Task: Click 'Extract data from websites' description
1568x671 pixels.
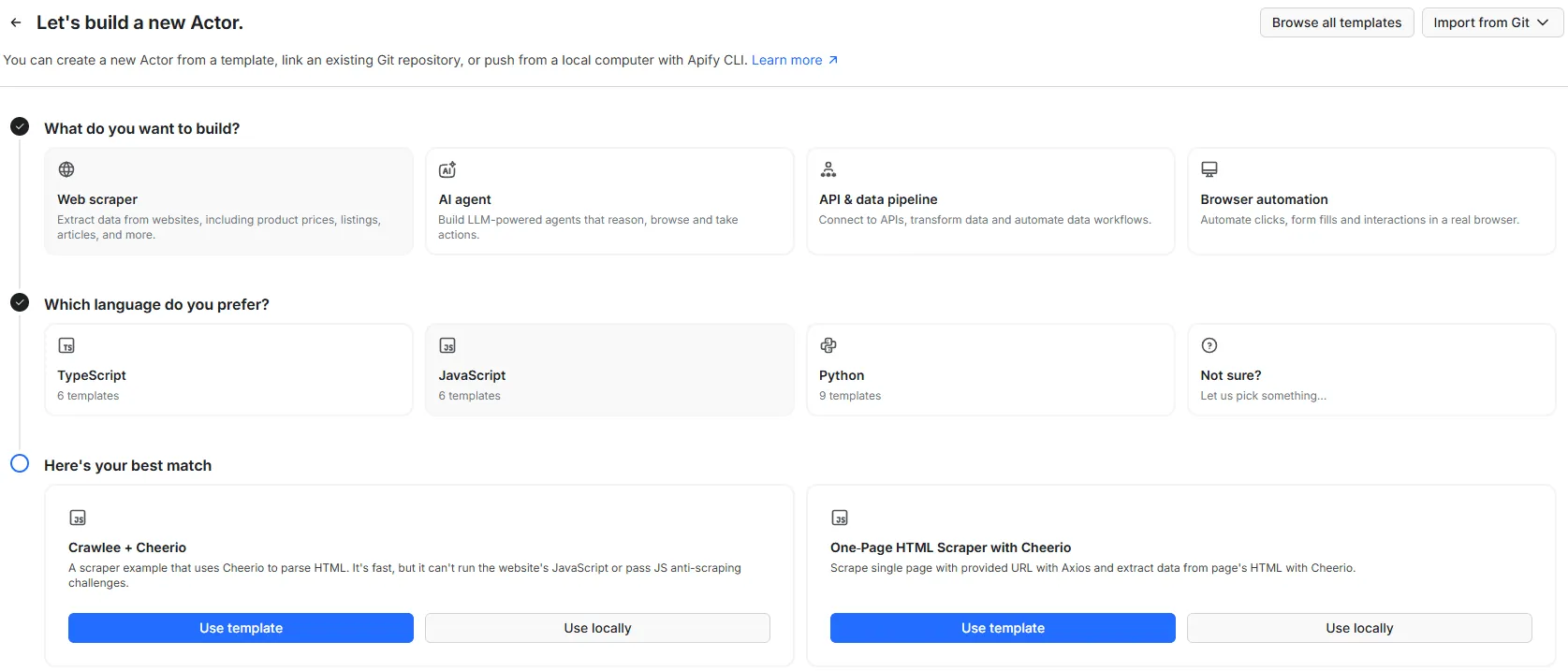Action: pos(219,227)
